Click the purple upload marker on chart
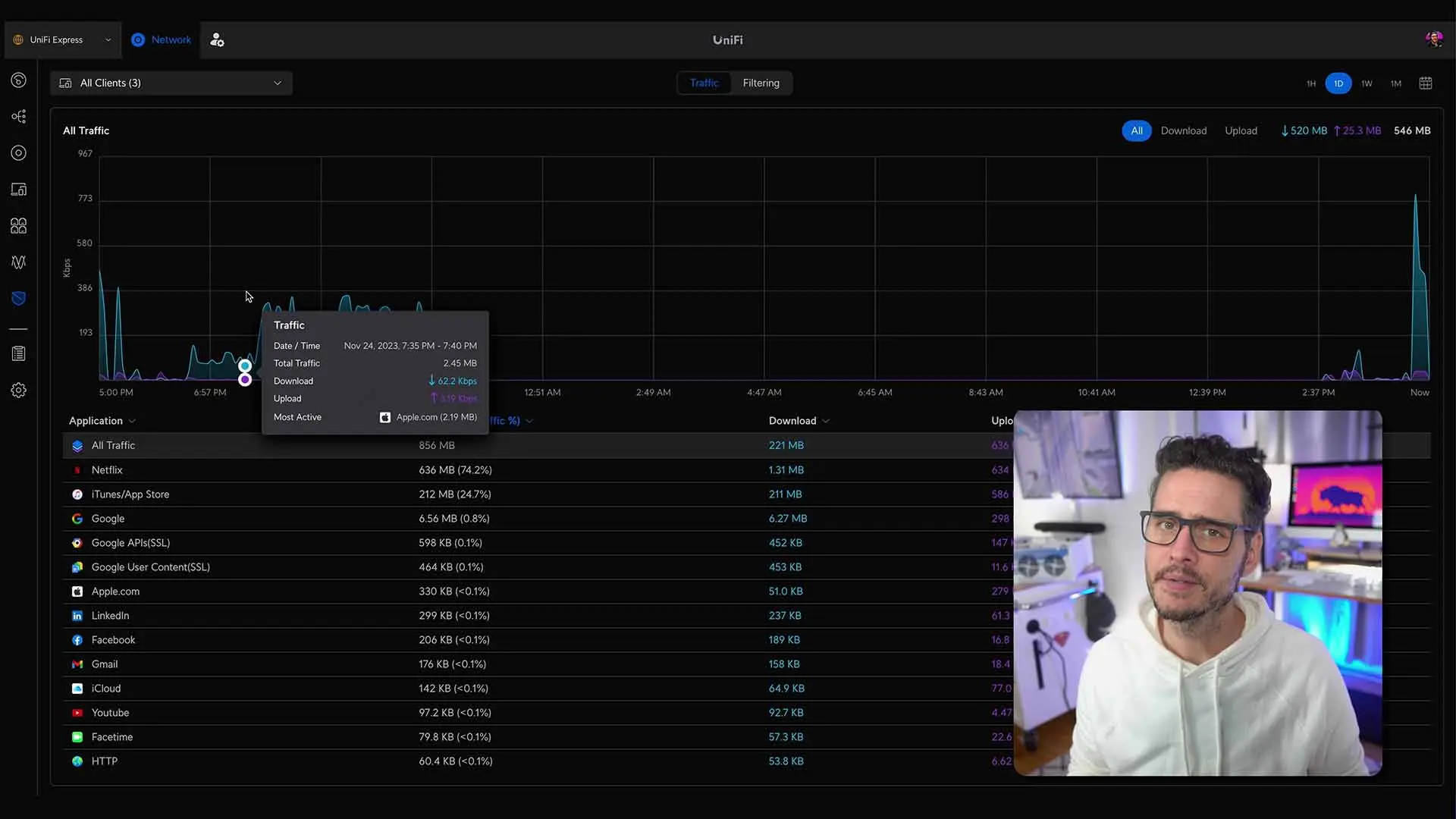1456x819 pixels. (x=245, y=380)
